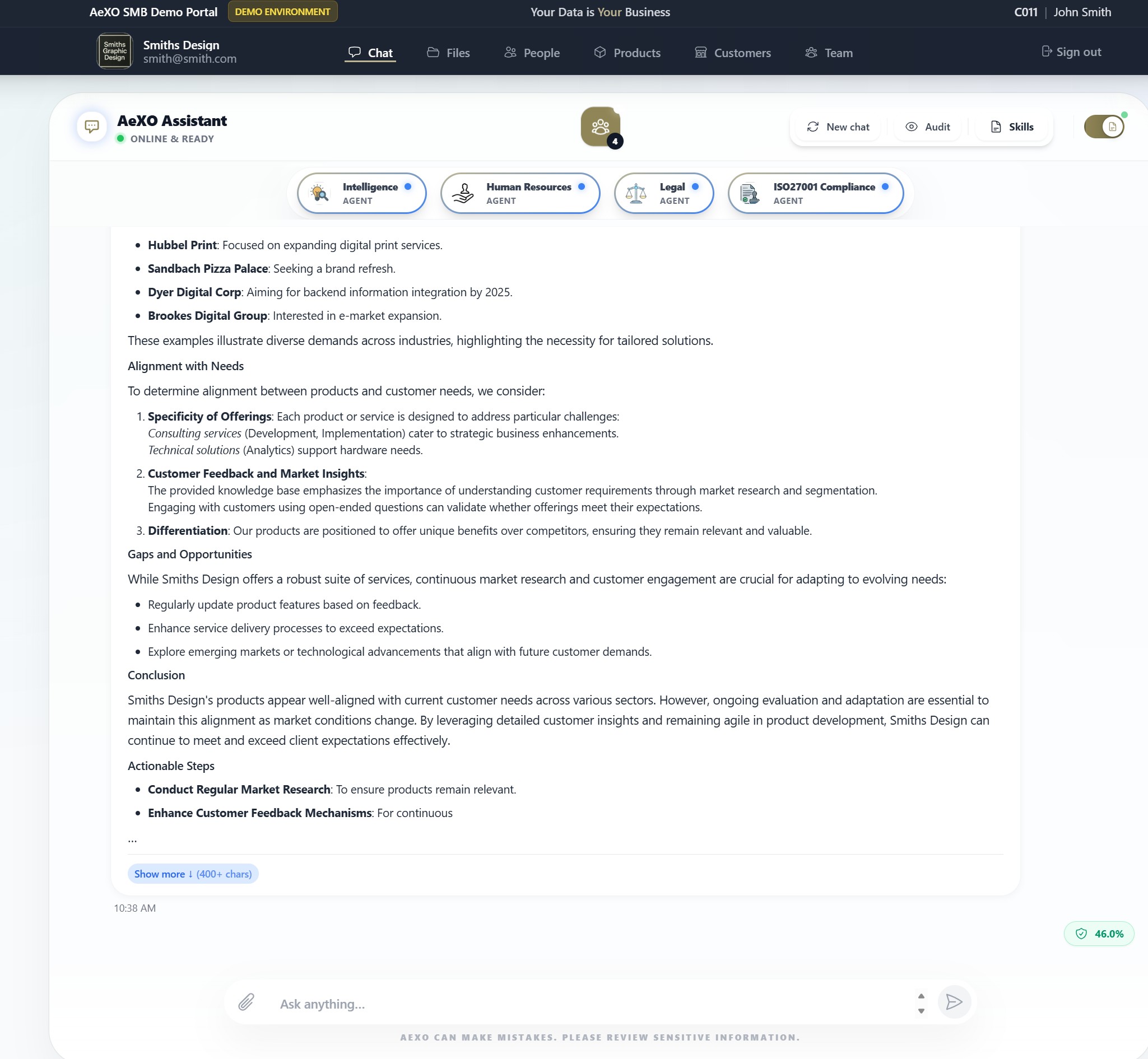Viewport: 1148px width, 1059px height.
Task: Toggle the Intelligence Agent status dot
Action: (409, 186)
